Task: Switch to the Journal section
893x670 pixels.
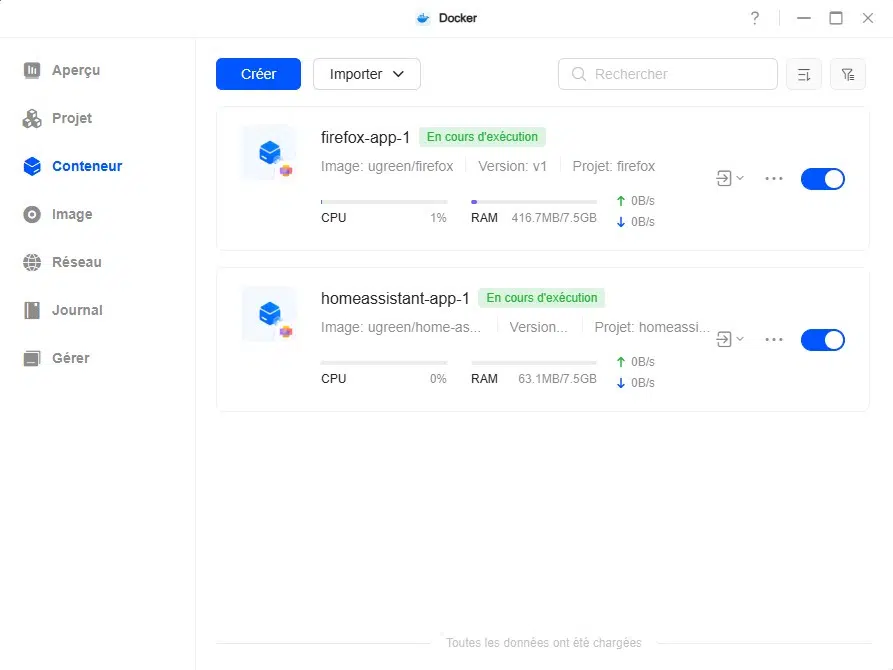Action: [x=77, y=310]
